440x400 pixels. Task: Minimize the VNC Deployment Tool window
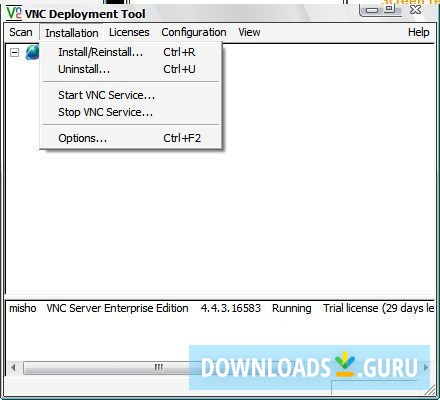tap(371, 10)
